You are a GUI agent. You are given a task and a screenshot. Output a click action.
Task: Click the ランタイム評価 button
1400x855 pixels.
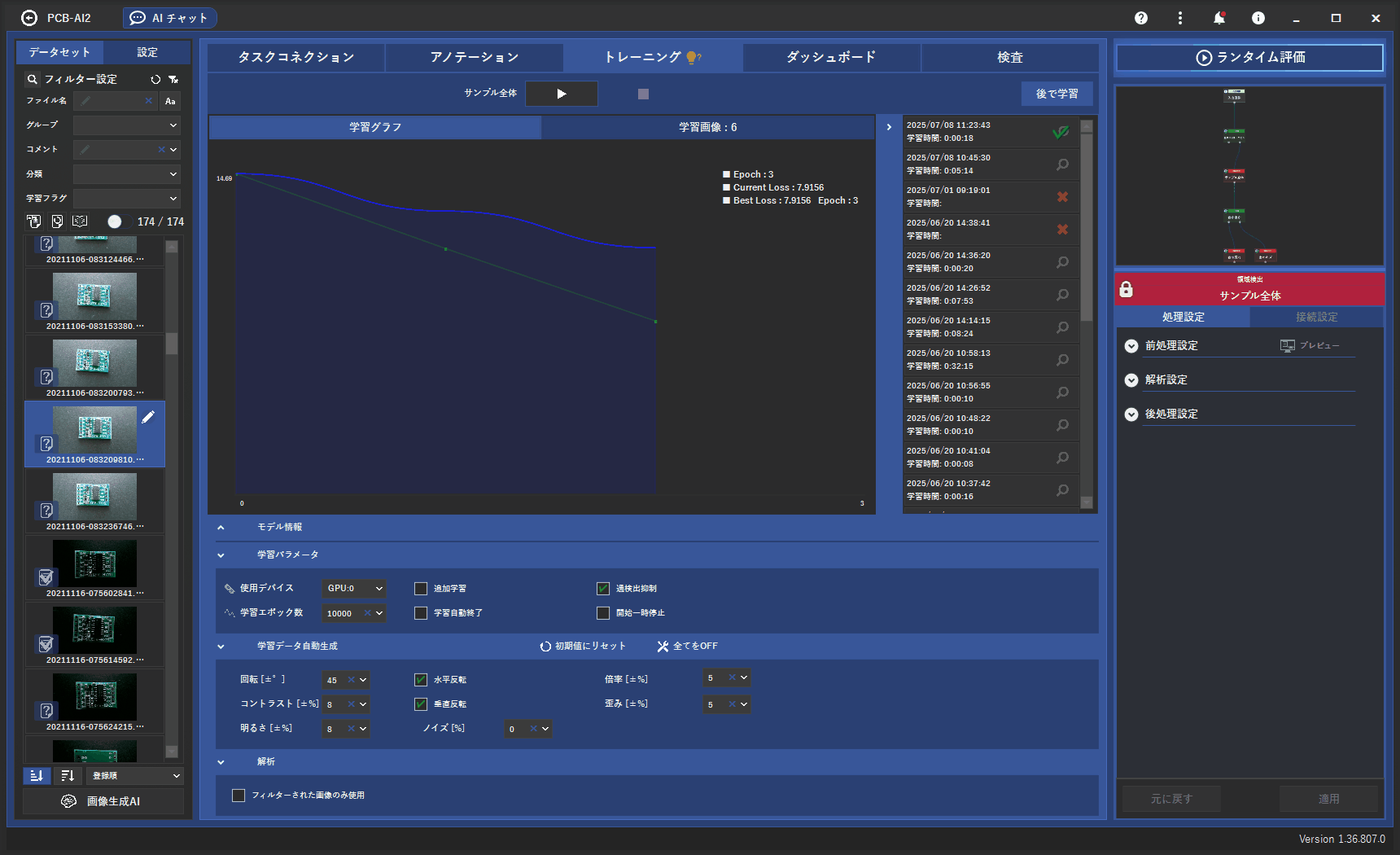1249,57
